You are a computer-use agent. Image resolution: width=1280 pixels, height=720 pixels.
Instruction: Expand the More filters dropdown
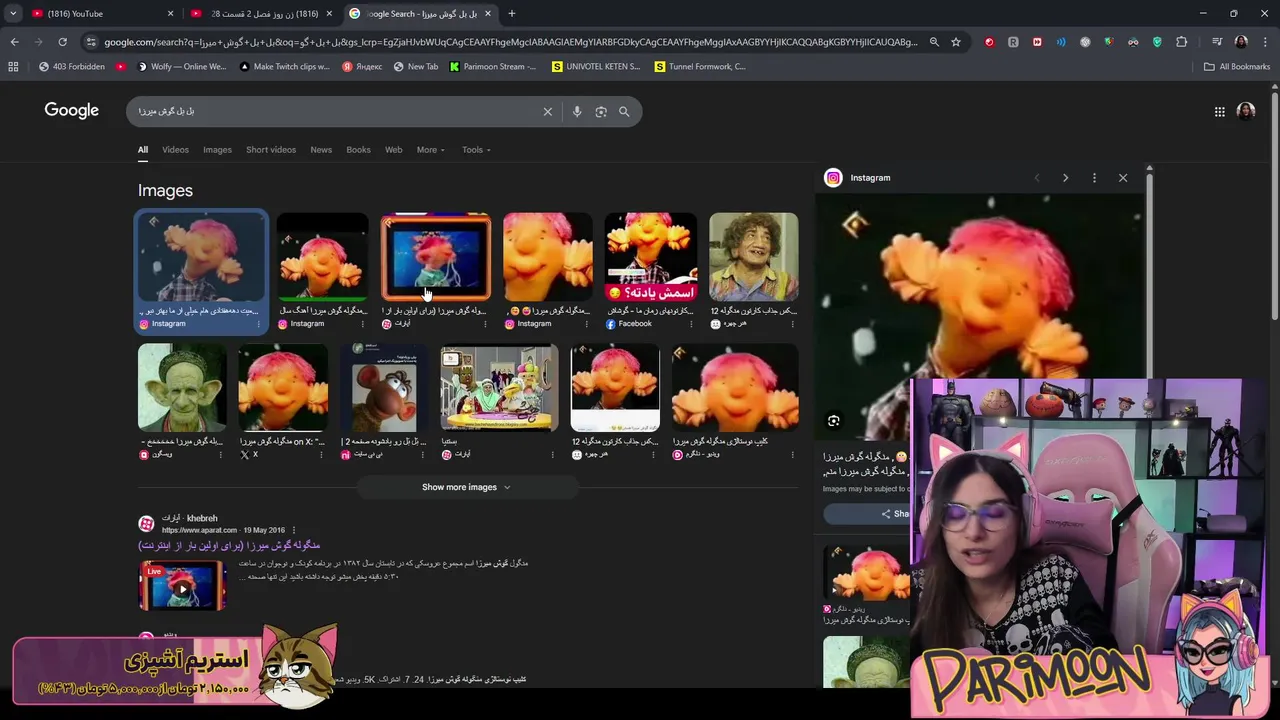(431, 150)
